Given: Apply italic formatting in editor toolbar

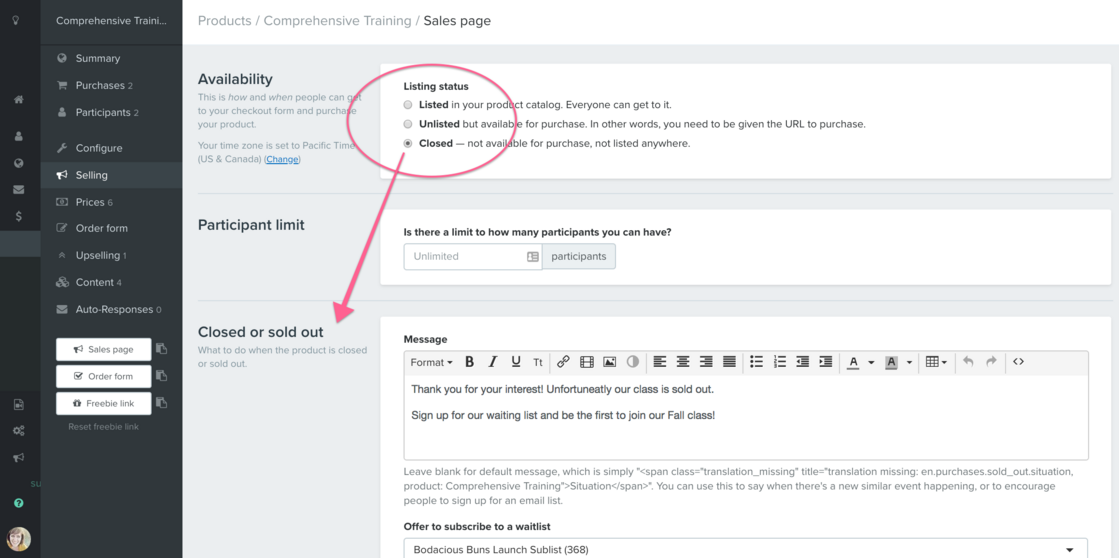Looking at the screenshot, I should 492,362.
